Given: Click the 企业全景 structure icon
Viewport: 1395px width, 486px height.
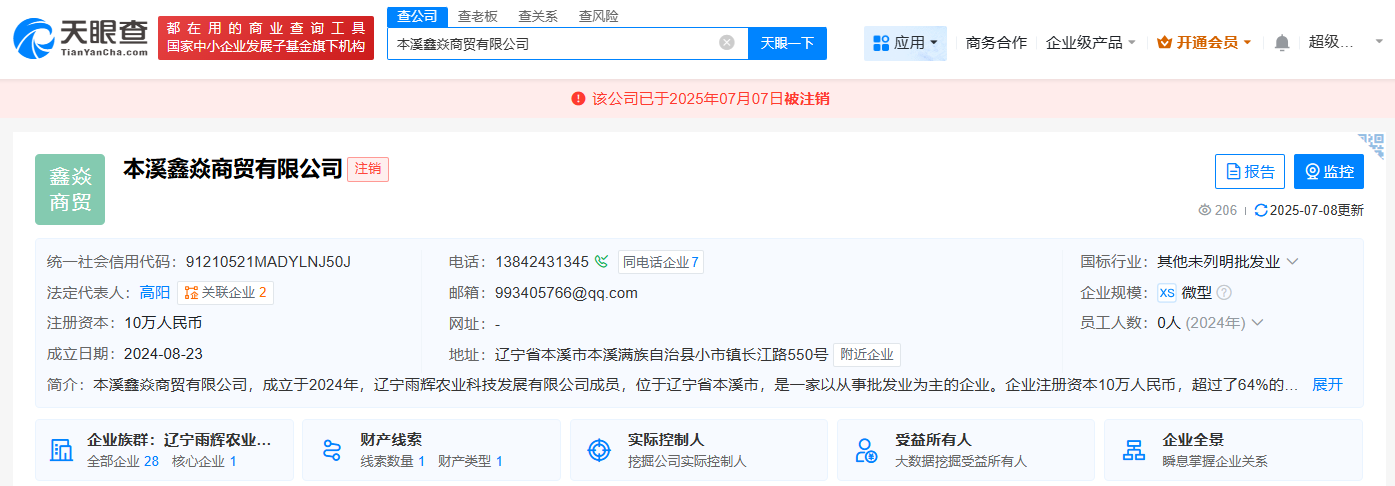Looking at the screenshot, I should (x=1134, y=450).
